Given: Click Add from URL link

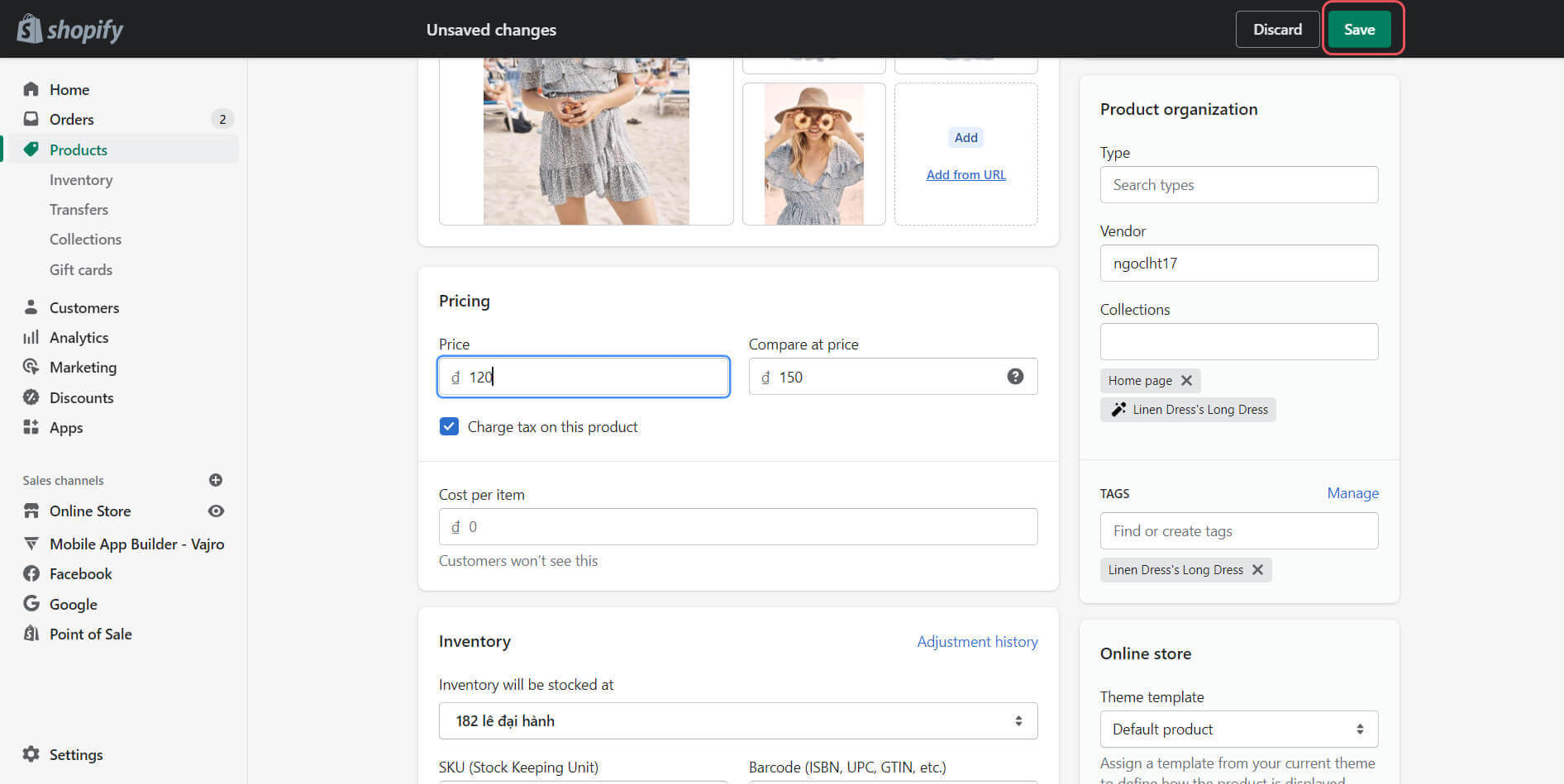Looking at the screenshot, I should point(966,174).
